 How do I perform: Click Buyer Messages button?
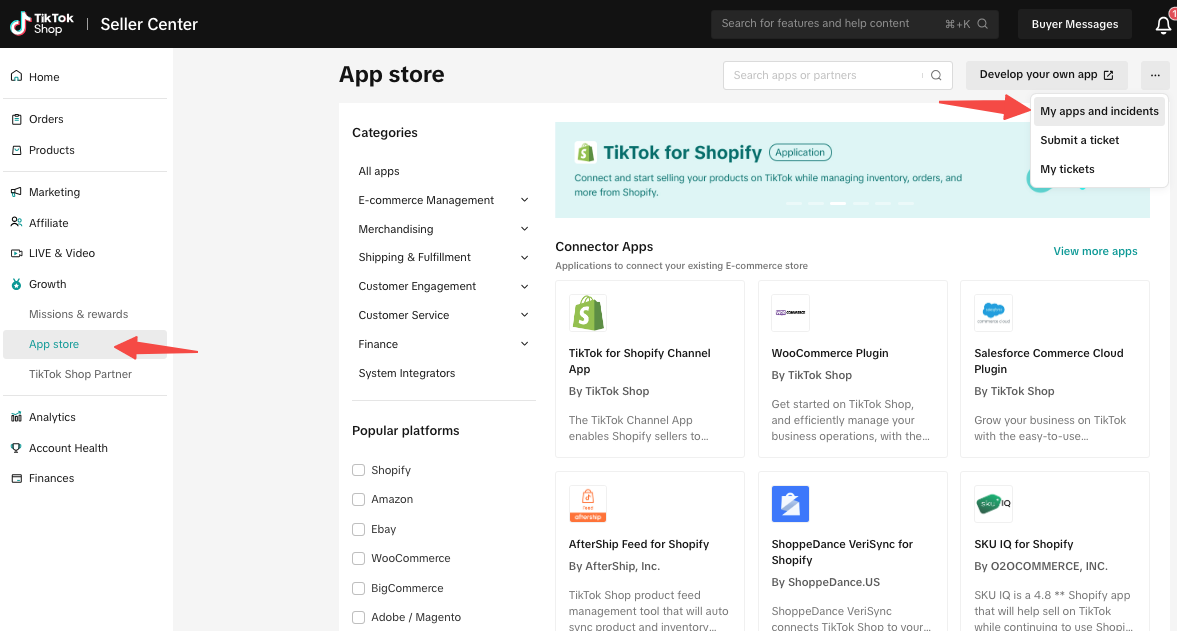[1074, 24]
